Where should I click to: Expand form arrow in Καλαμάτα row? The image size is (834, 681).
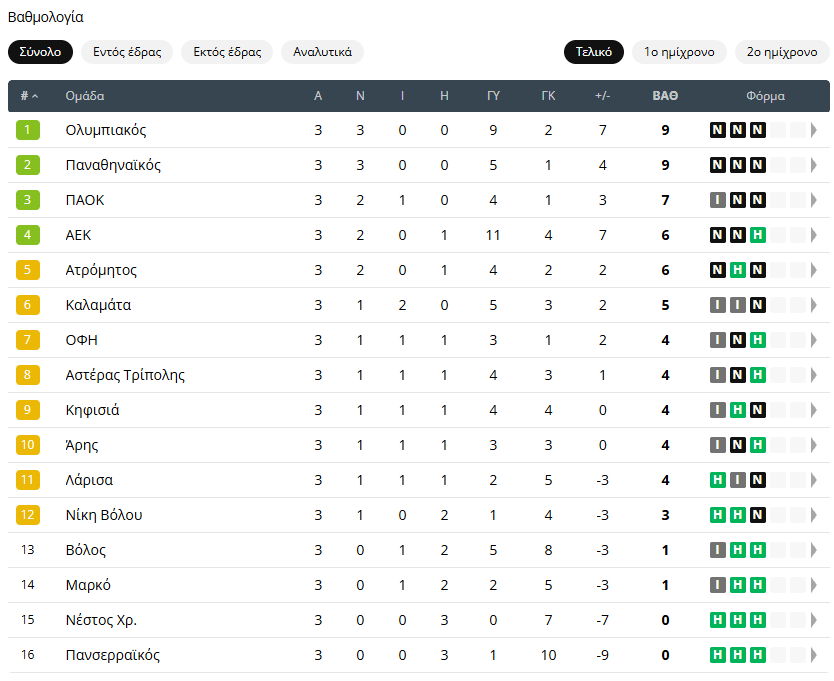coord(814,305)
